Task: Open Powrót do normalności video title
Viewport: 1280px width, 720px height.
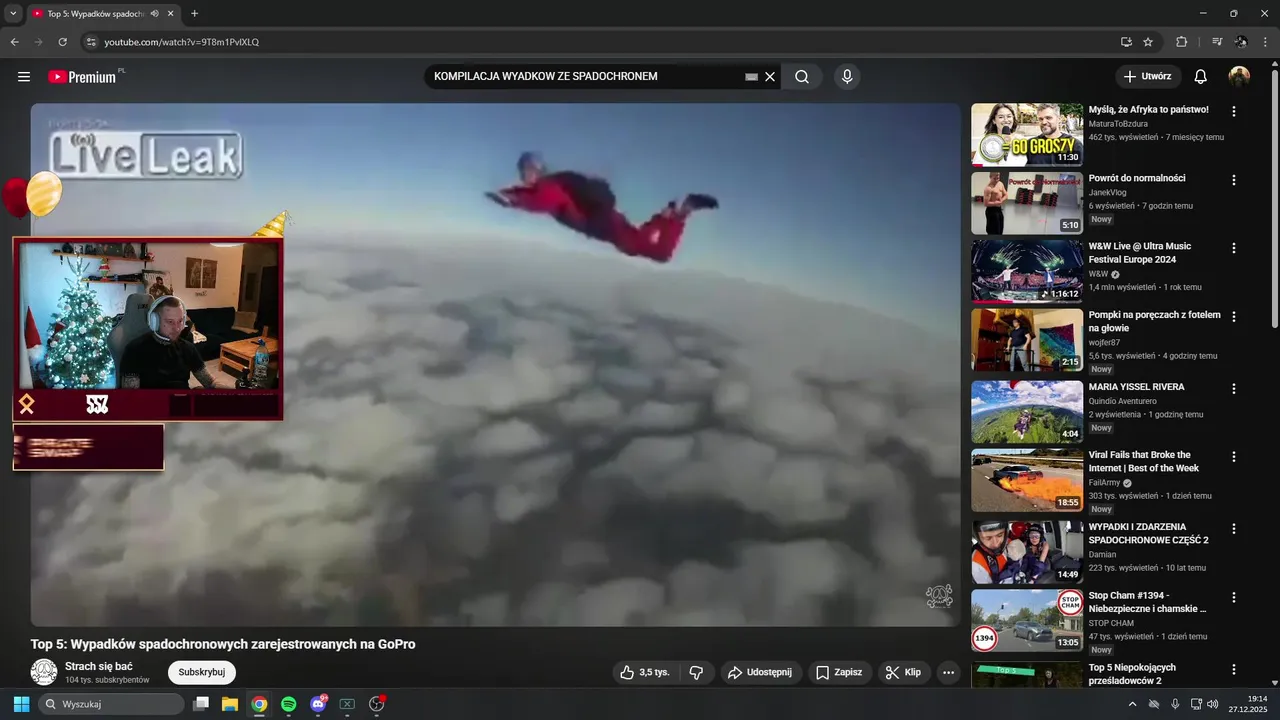Action: point(1137,178)
